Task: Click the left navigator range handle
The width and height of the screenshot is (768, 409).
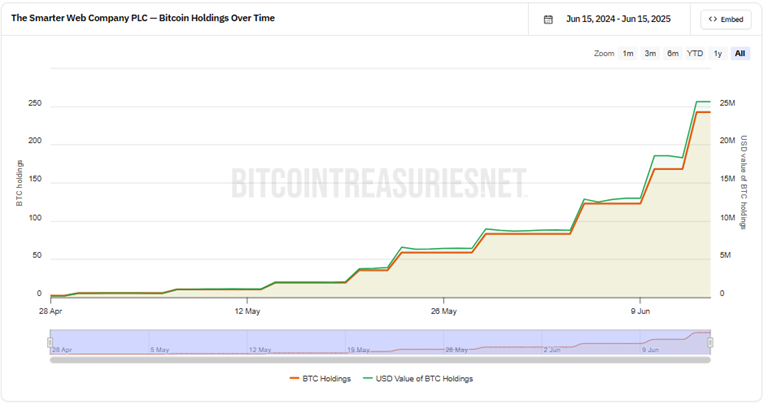Action: 50,342
